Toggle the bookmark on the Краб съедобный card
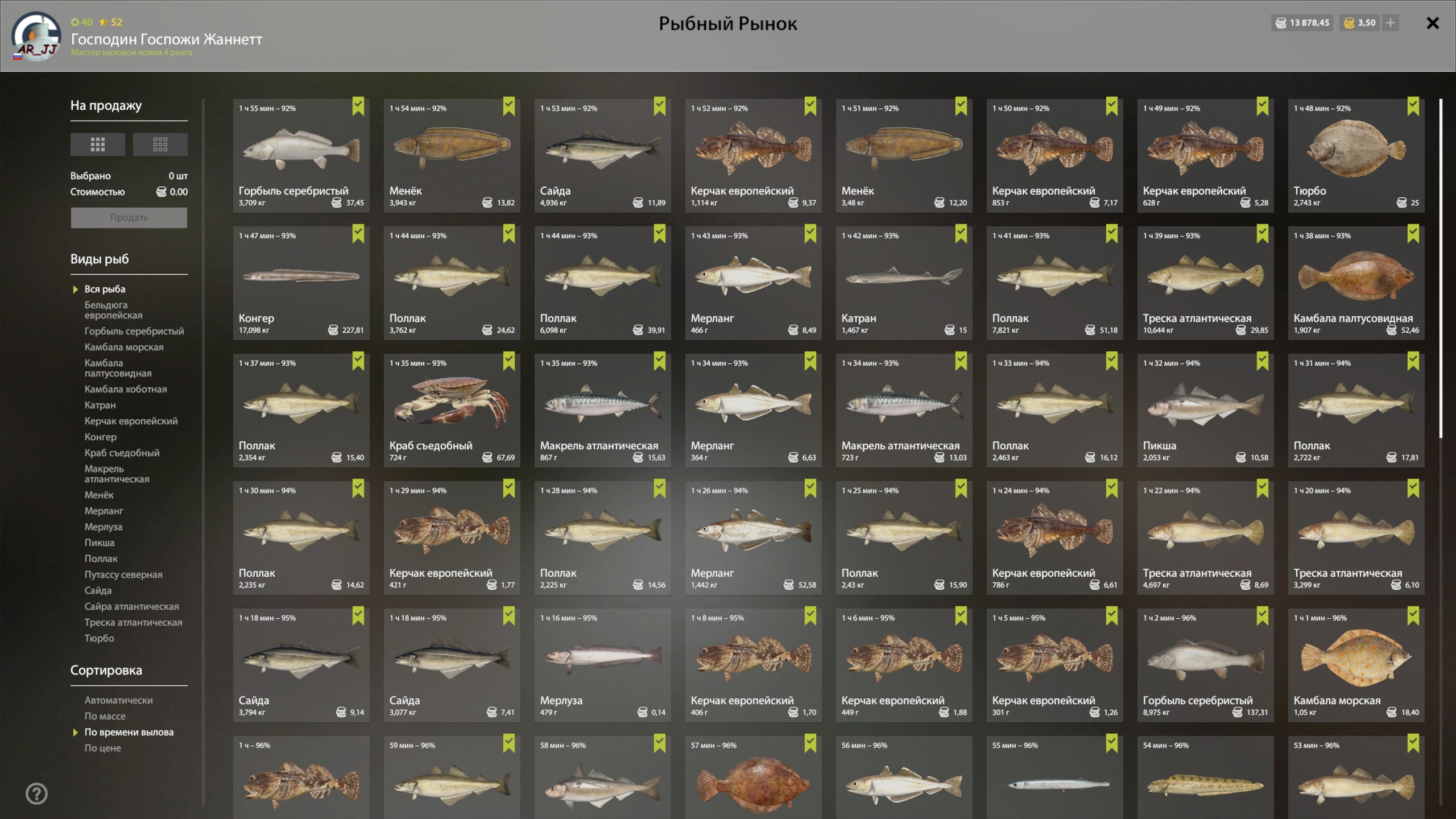 coord(509,361)
